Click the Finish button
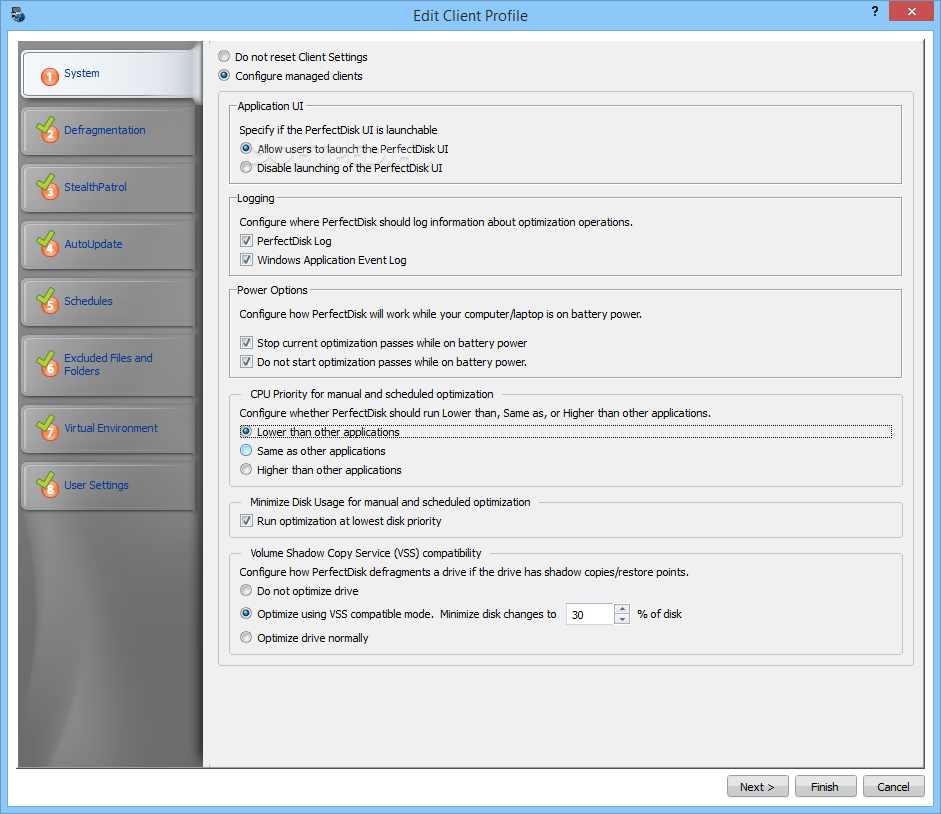Screen dimensions: 941x814 click(825, 786)
